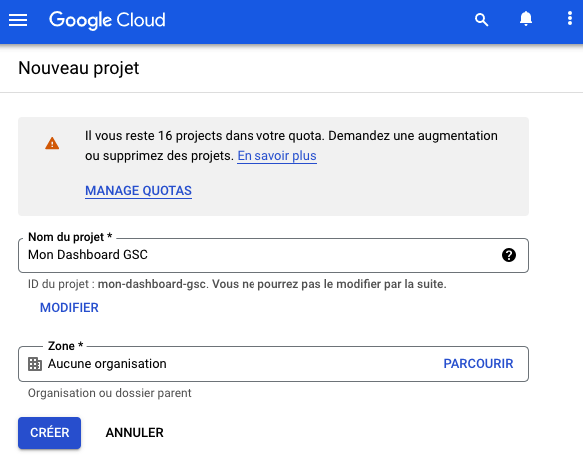Viewport: 583px width, 475px height.
Task: Focus the Nom du projet field
Action: [x=273, y=255]
